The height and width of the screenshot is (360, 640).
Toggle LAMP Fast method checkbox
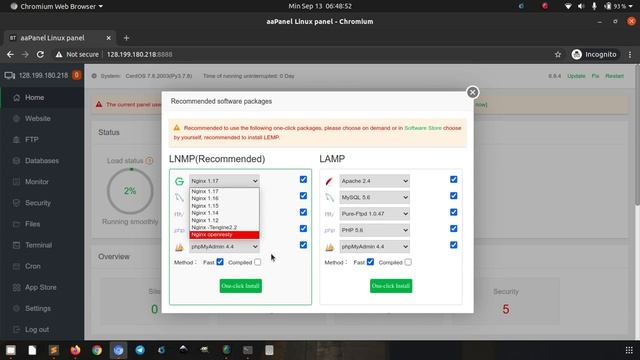tap(370, 262)
